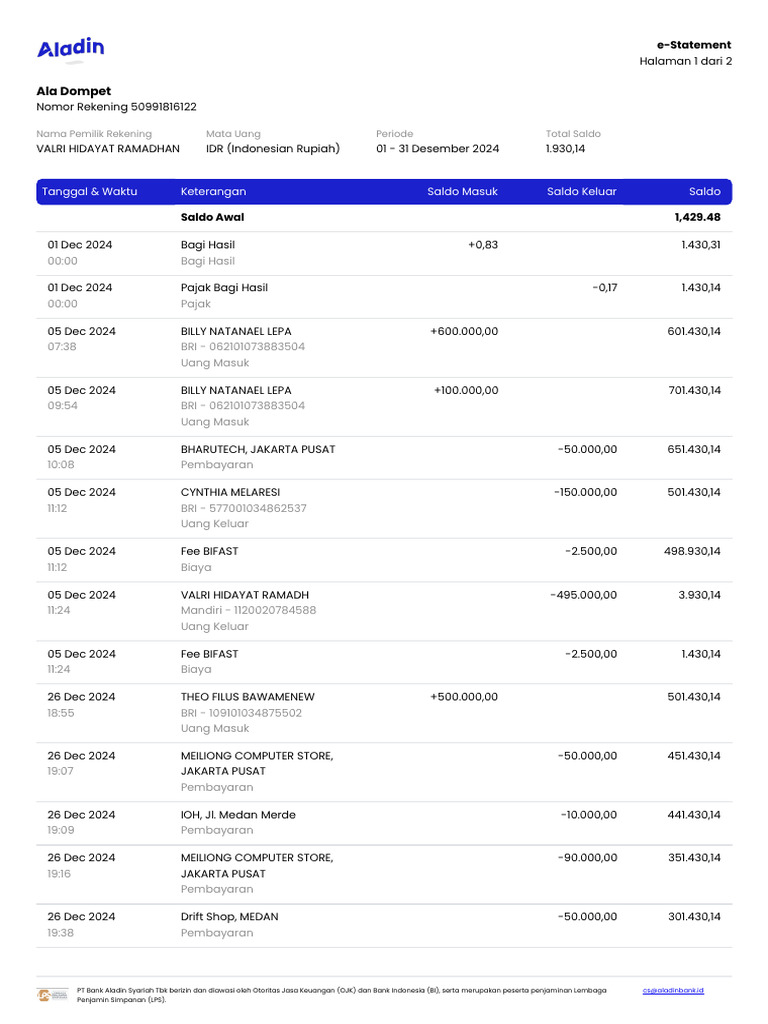The width and height of the screenshot is (768, 1024).
Task: Click the CYNTHIA MELARESI transaction
Action: 230,492
